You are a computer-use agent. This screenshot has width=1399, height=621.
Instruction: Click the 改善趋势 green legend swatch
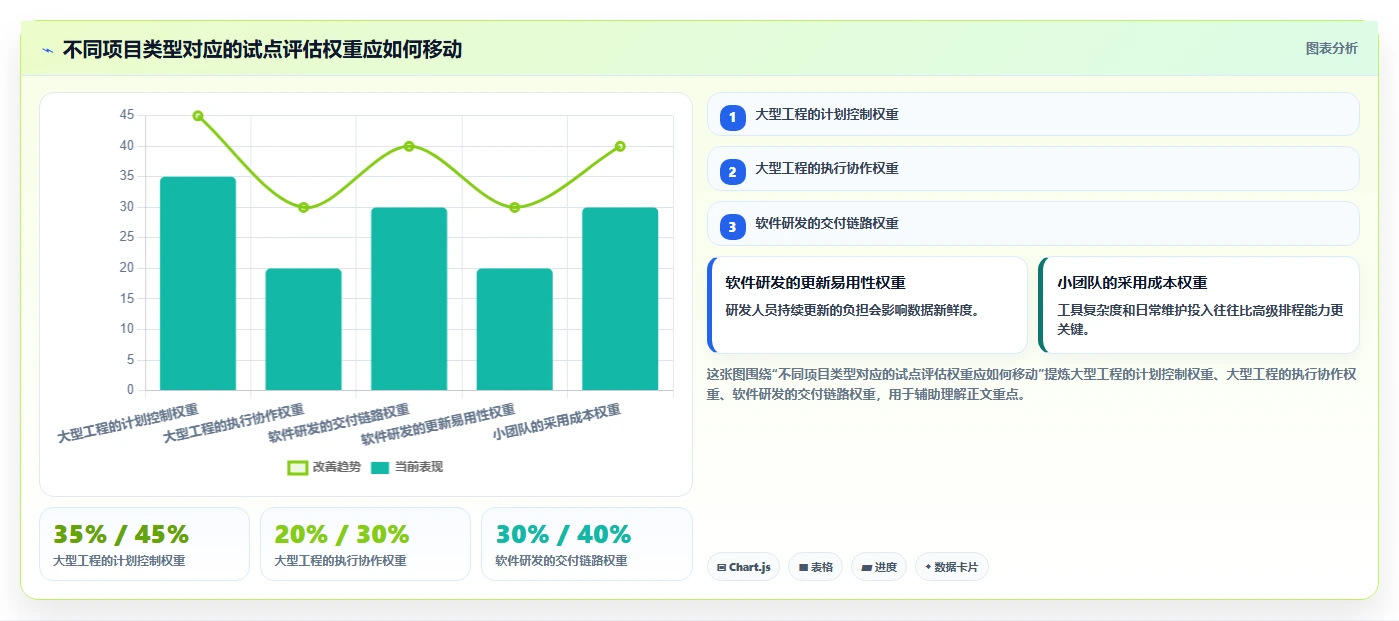coord(297,467)
